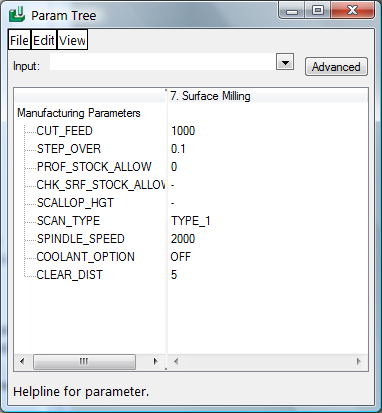Click the SPINDLE_SPEED value 2000

click(183, 239)
